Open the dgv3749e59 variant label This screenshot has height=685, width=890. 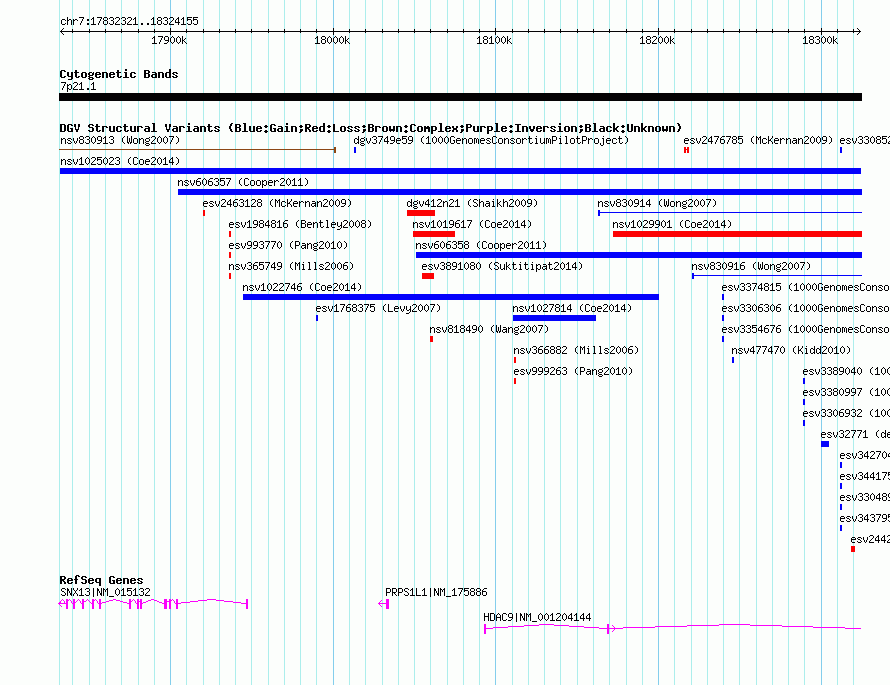491,140
